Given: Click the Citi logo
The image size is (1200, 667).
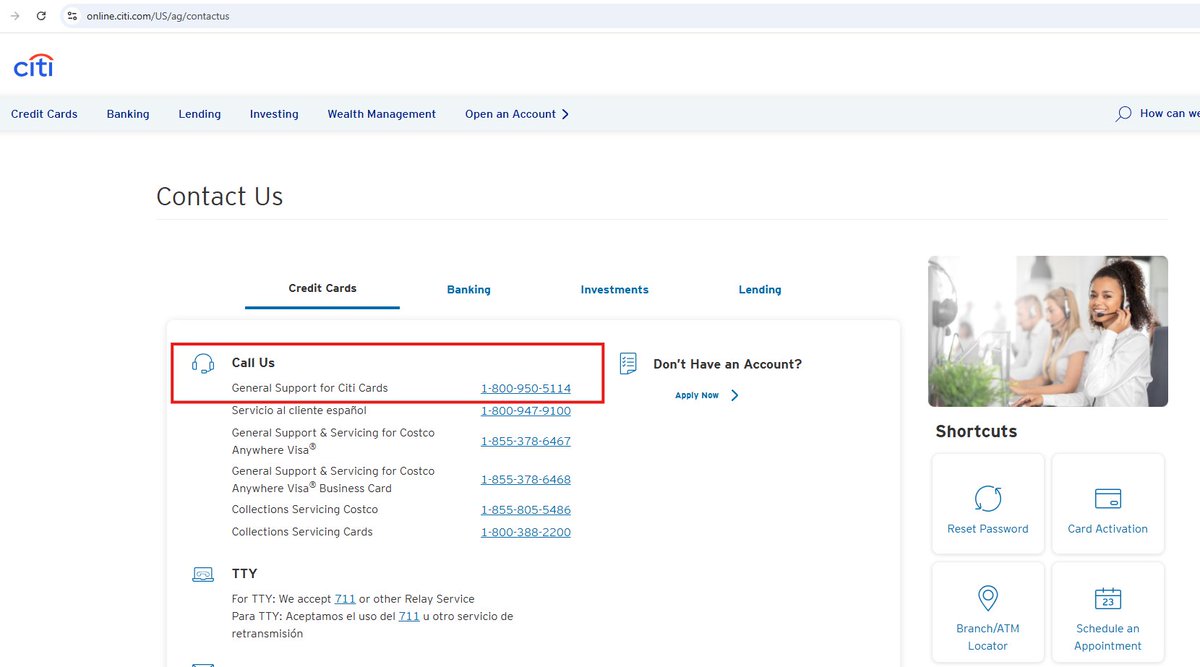Looking at the screenshot, I should click(33, 66).
